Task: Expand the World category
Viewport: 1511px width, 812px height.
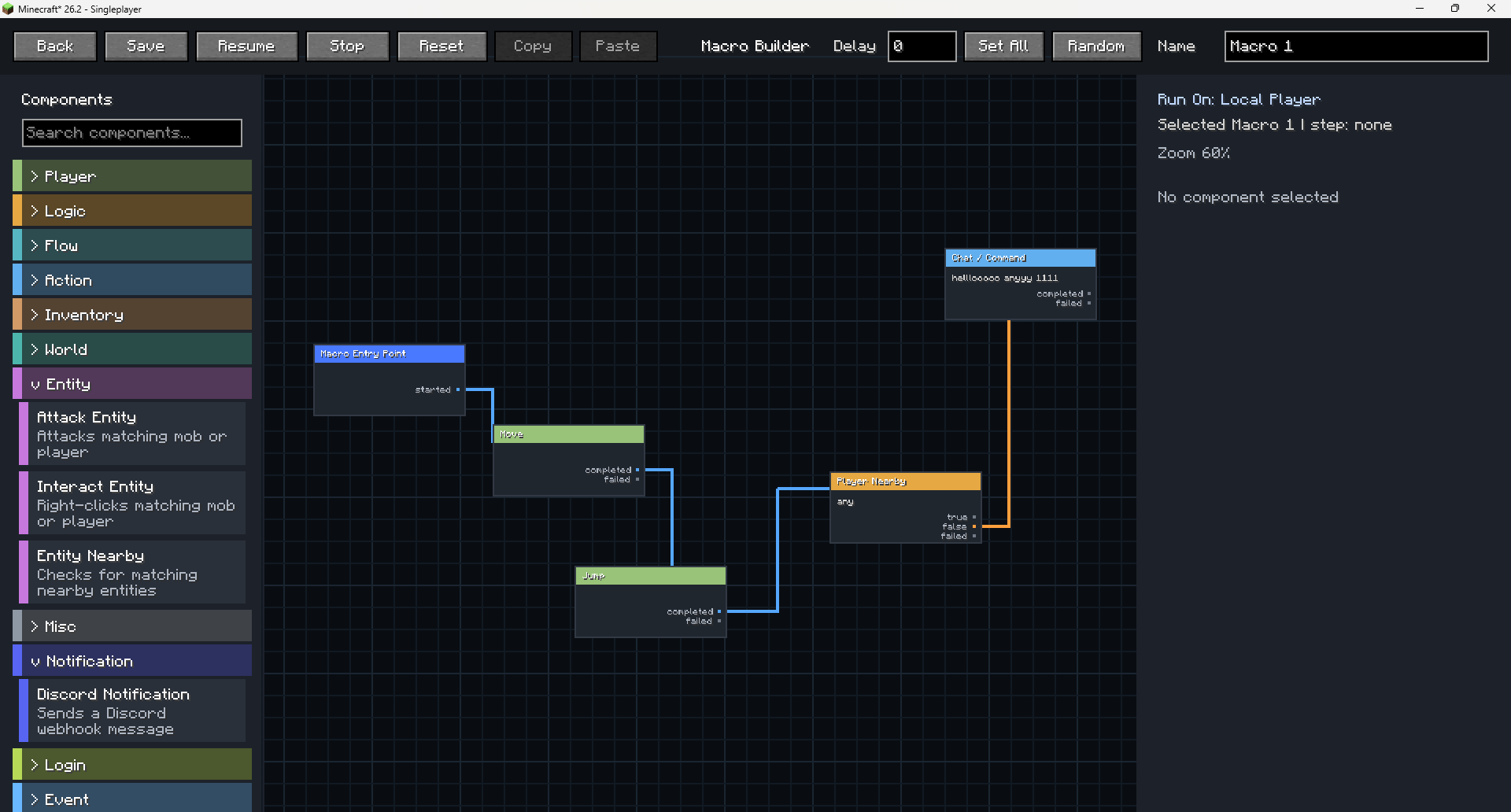Action: coord(132,349)
